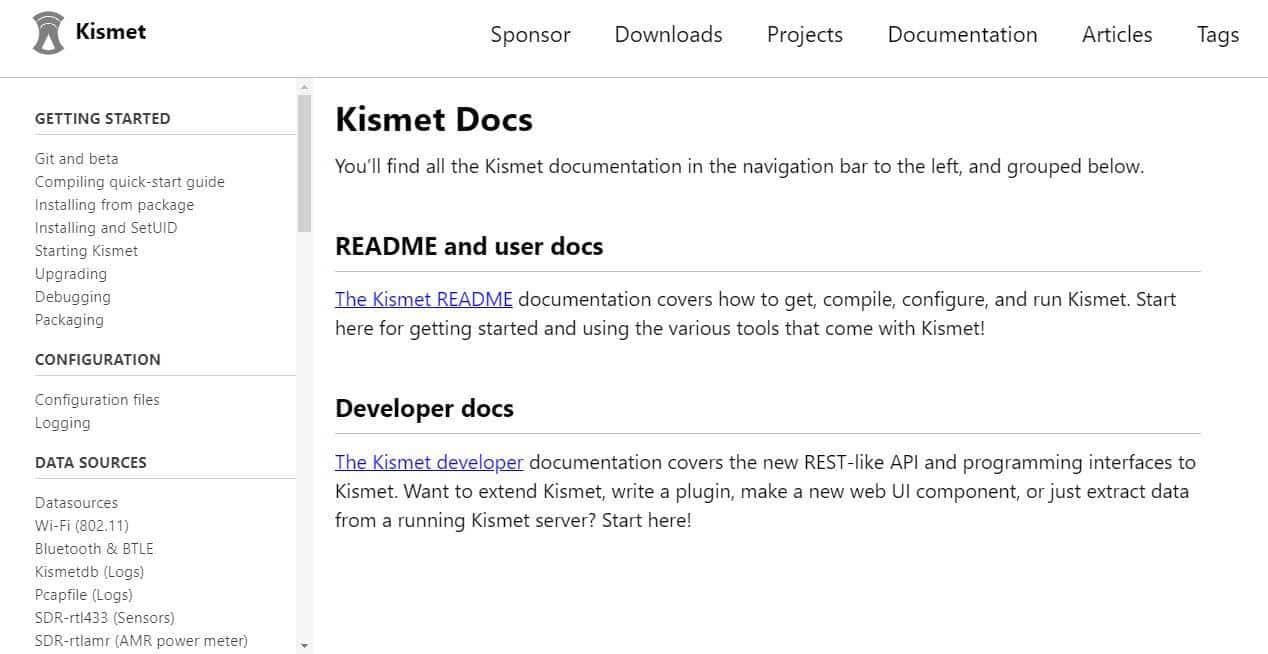View the Installing and SetUID page
The height and width of the screenshot is (654, 1268).
pyautogui.click(x=106, y=227)
